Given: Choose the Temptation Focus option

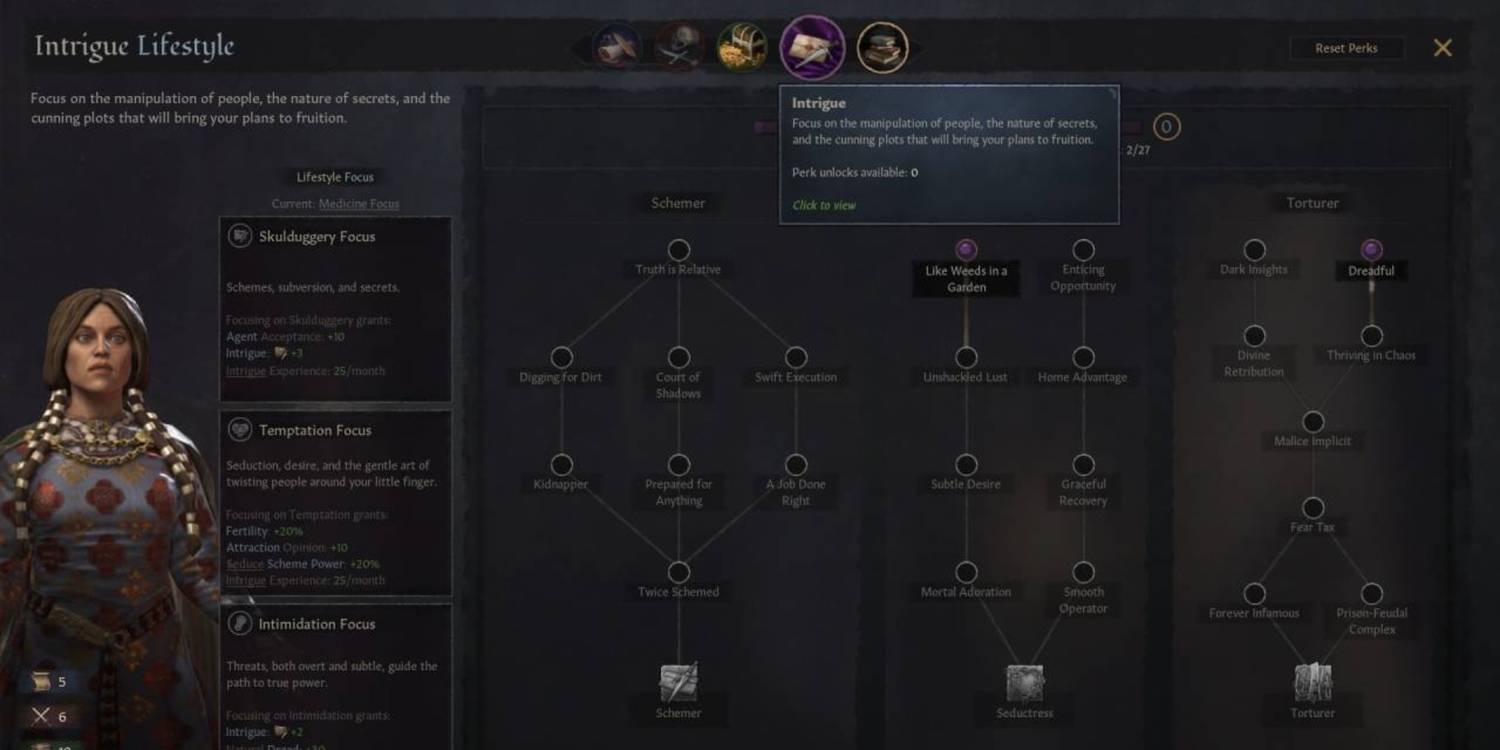Looking at the screenshot, I should pos(336,503).
